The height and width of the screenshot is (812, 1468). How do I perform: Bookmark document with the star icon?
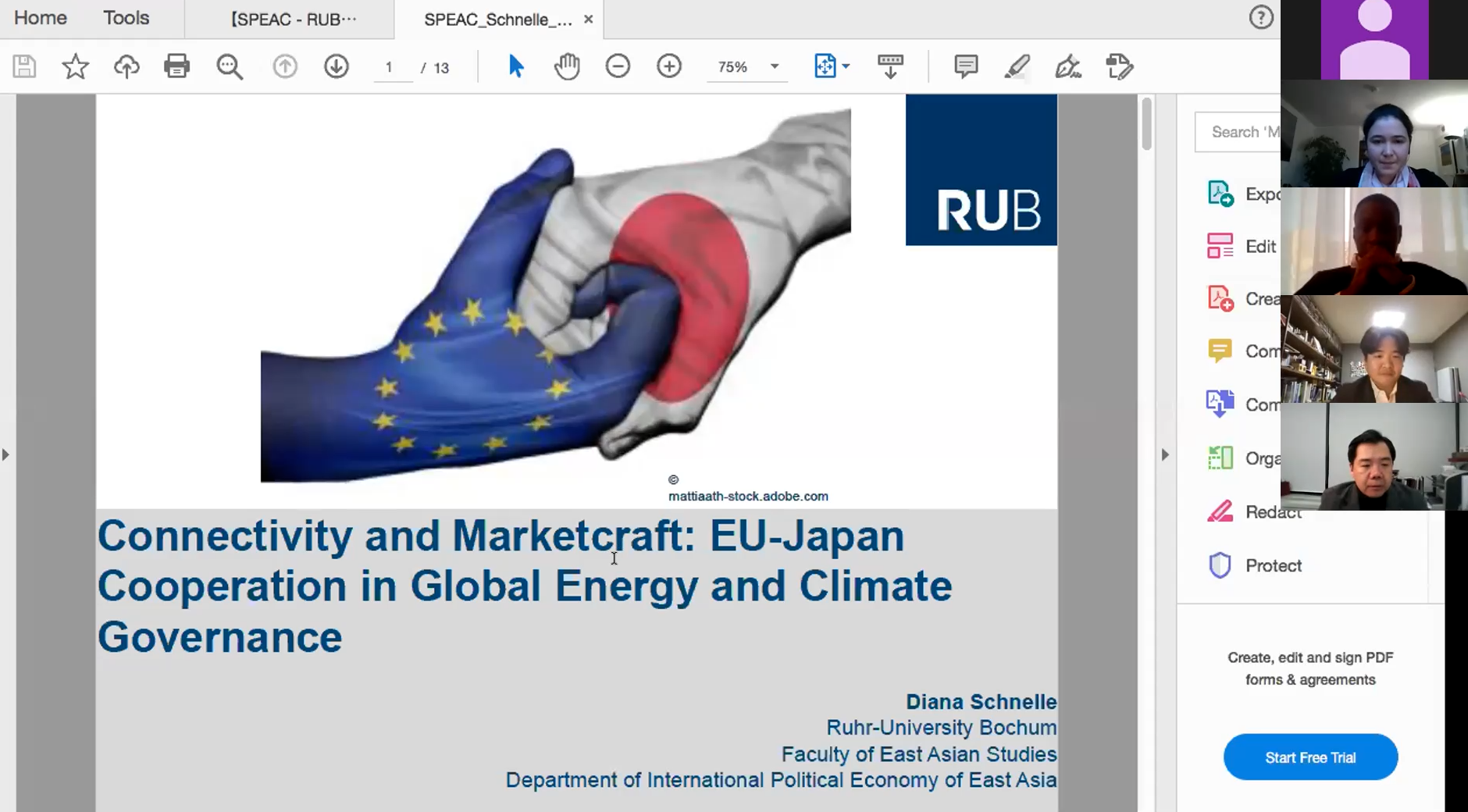(x=75, y=66)
